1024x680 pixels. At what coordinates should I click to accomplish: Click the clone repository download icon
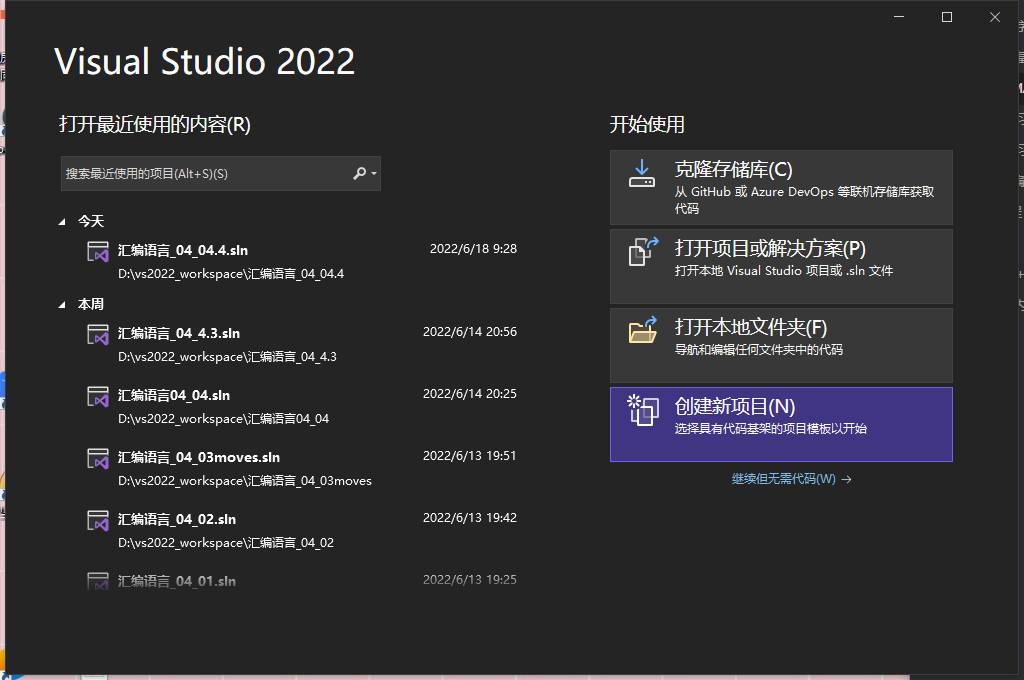pos(641,172)
